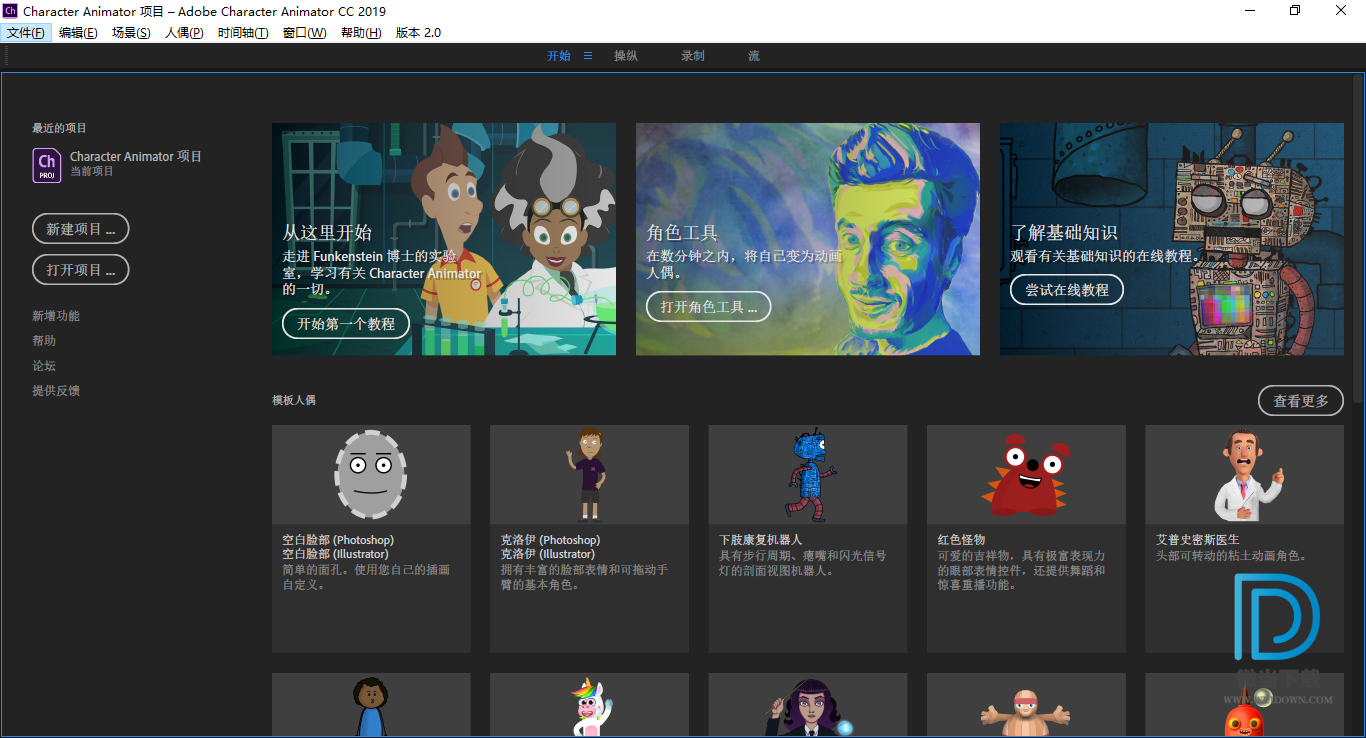Click 开始第一个教程 button
The height and width of the screenshot is (738, 1366).
coord(346,324)
